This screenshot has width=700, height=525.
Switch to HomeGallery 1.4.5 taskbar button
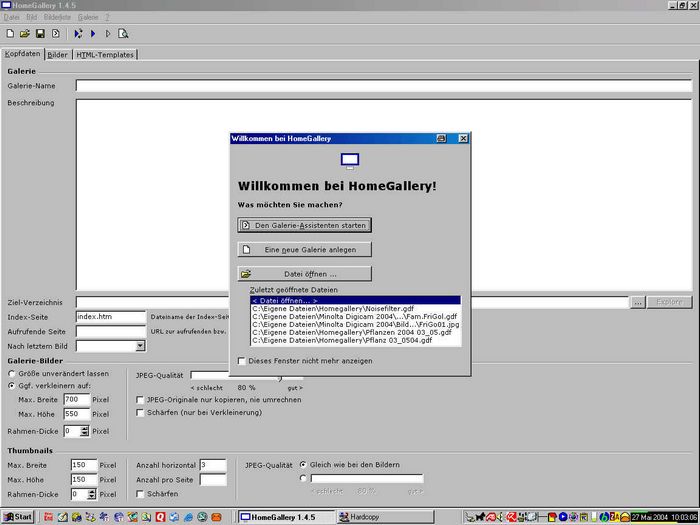tap(286, 517)
